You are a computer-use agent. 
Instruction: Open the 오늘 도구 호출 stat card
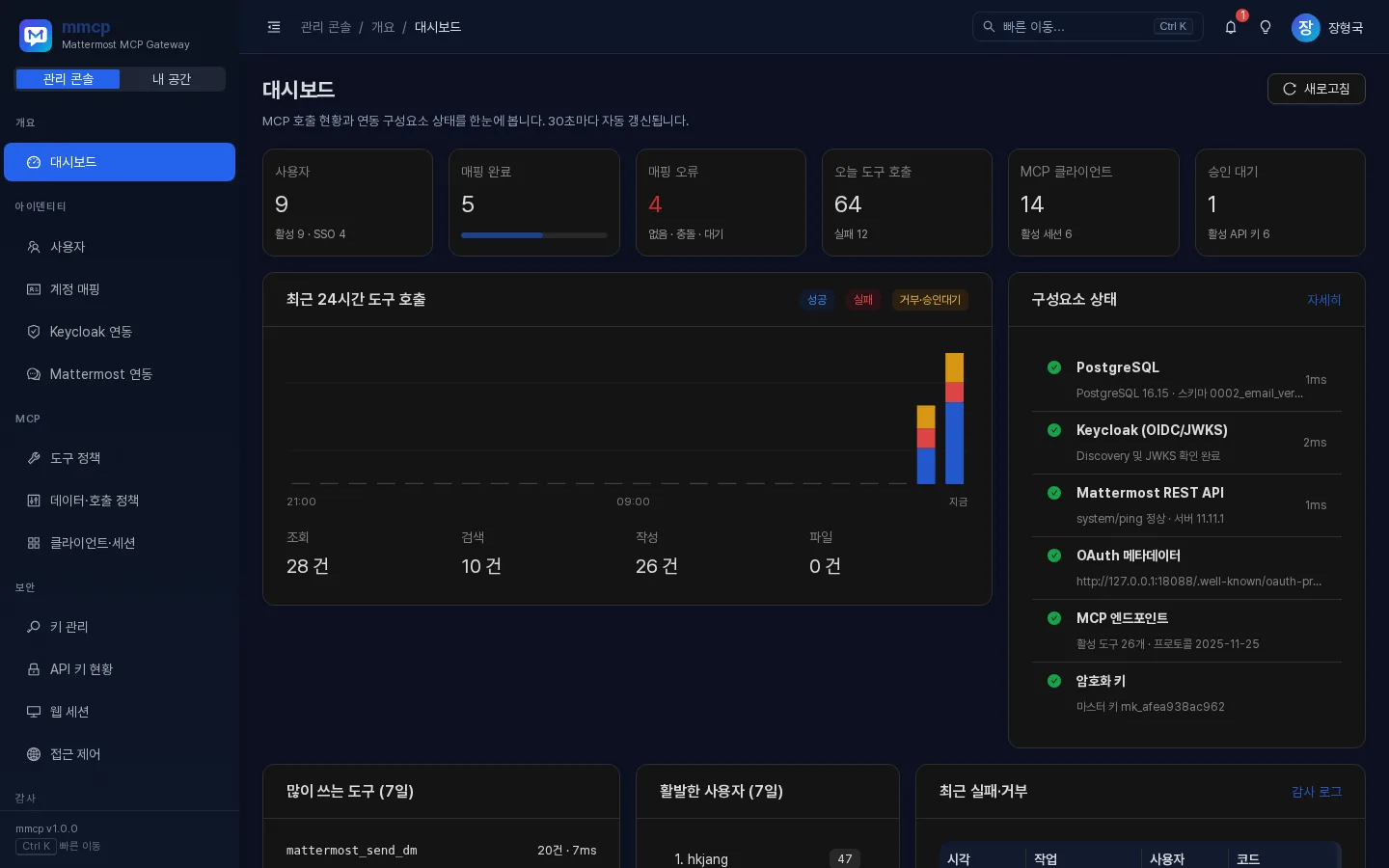[907, 203]
